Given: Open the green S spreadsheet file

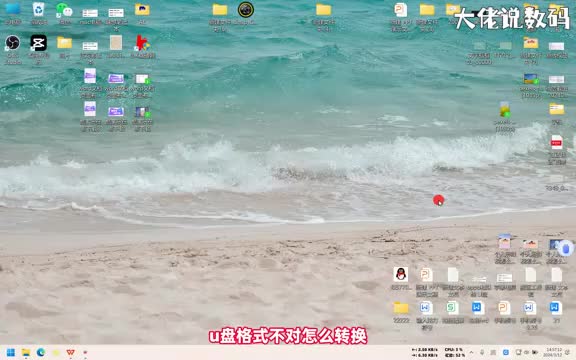Looking at the screenshot, I should point(452,308).
